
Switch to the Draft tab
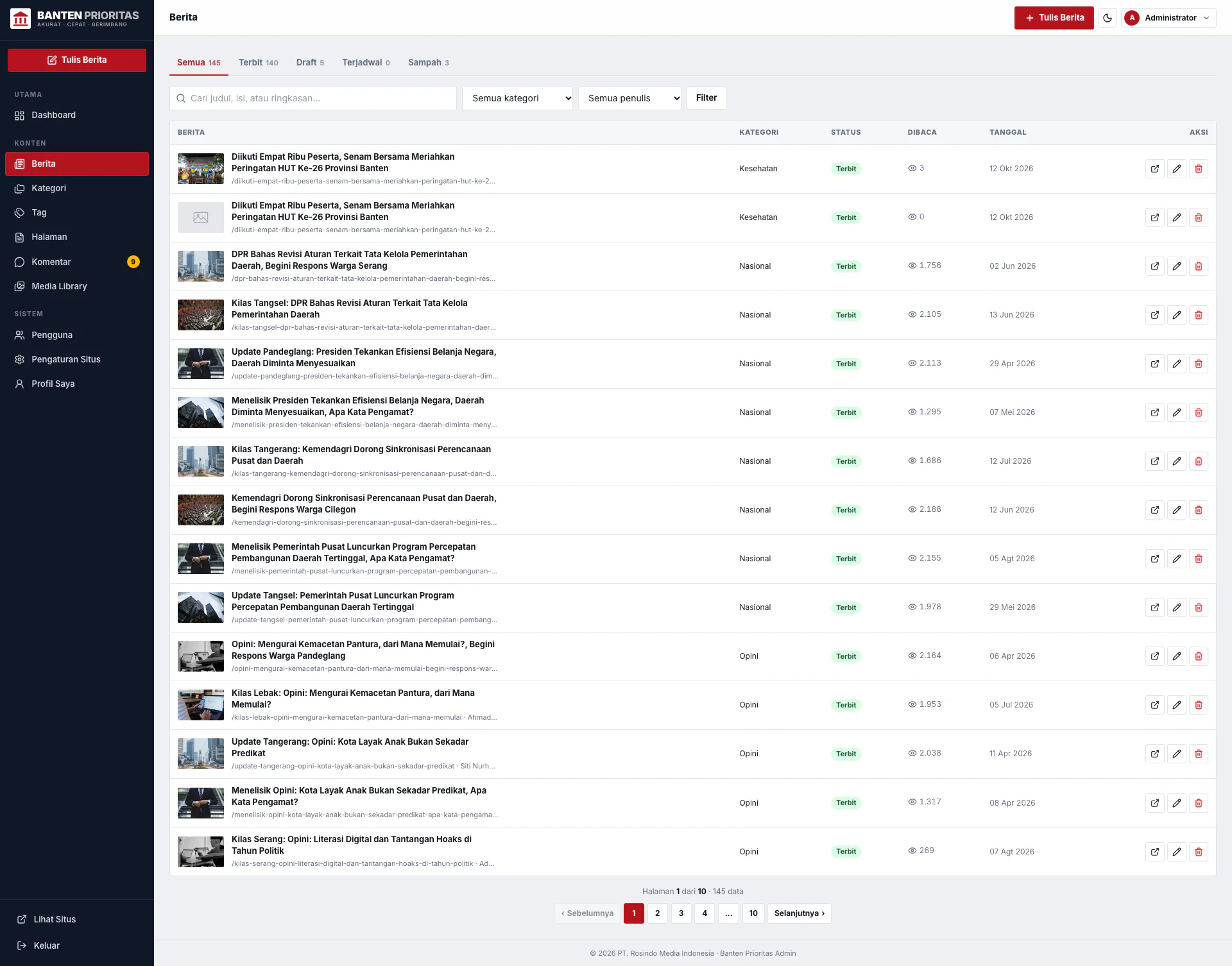click(310, 62)
